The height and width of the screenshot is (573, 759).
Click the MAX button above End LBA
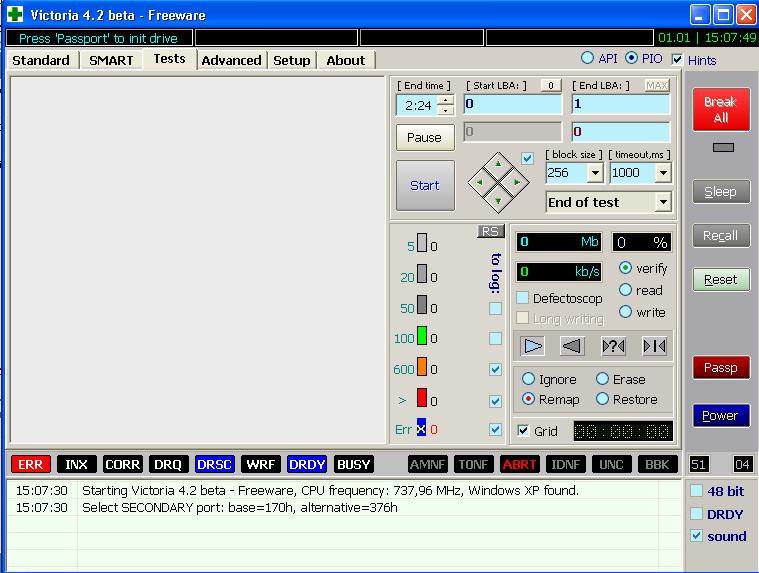click(657, 86)
